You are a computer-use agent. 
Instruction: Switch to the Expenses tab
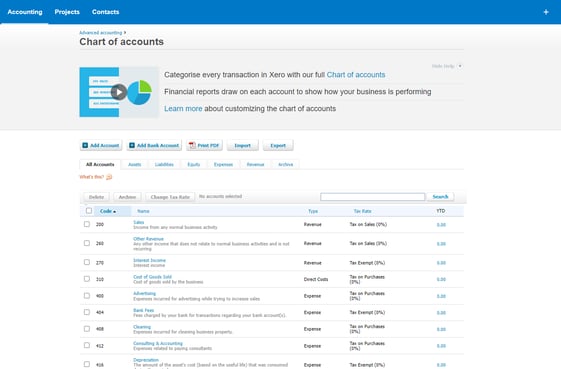click(223, 164)
